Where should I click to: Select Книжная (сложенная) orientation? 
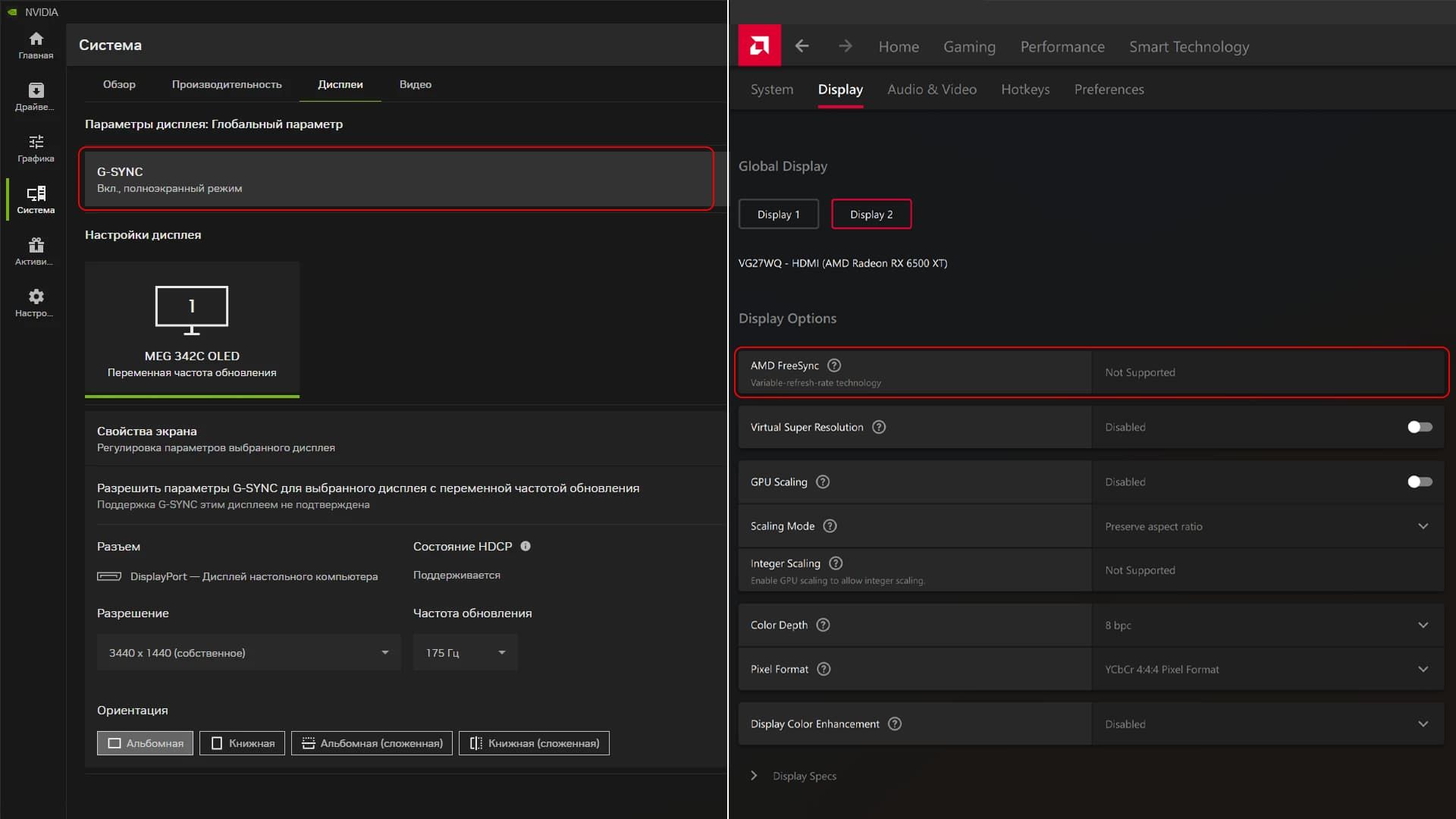(x=534, y=743)
